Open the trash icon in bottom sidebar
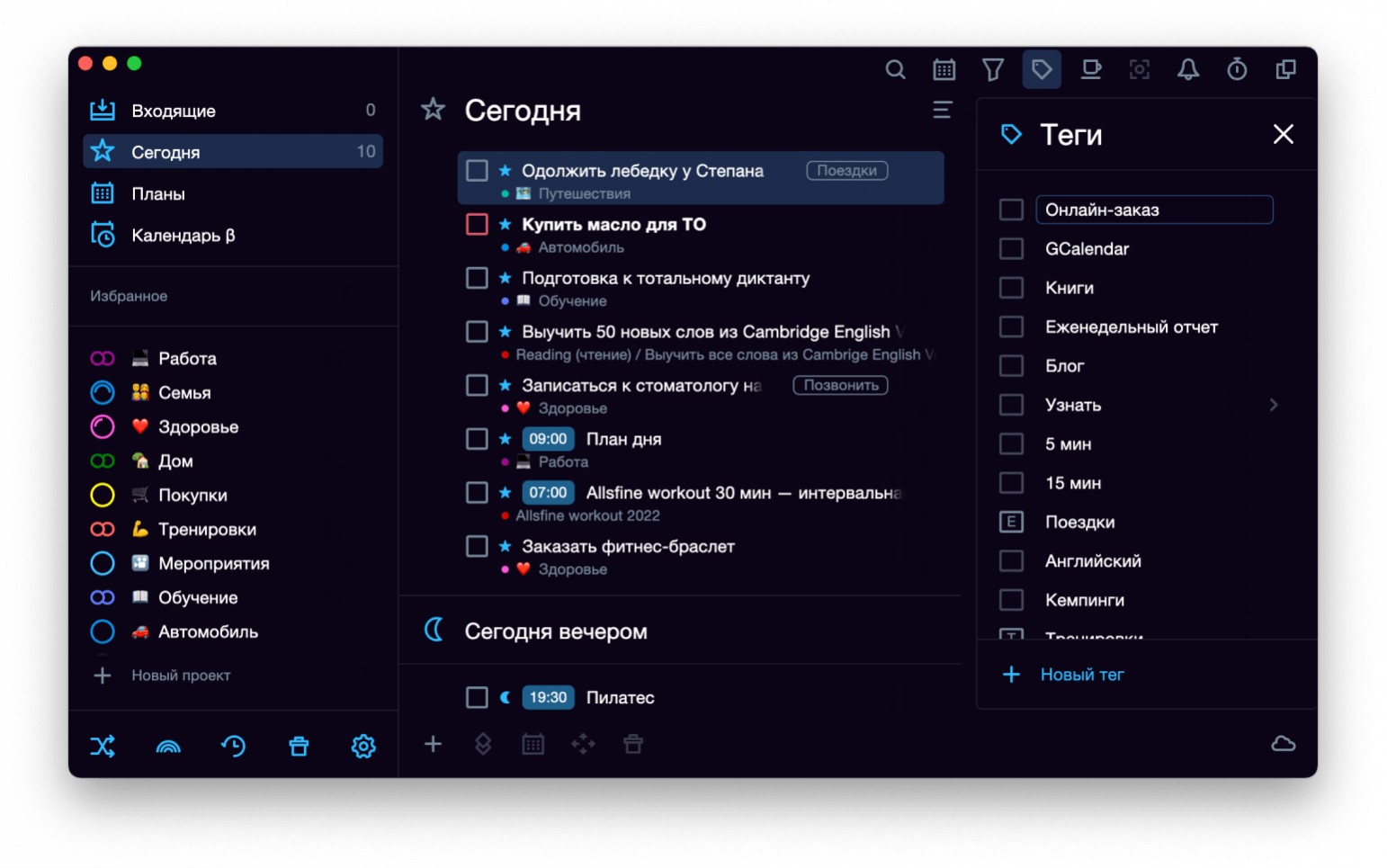Screen dimensions: 1387x868 click(299, 746)
